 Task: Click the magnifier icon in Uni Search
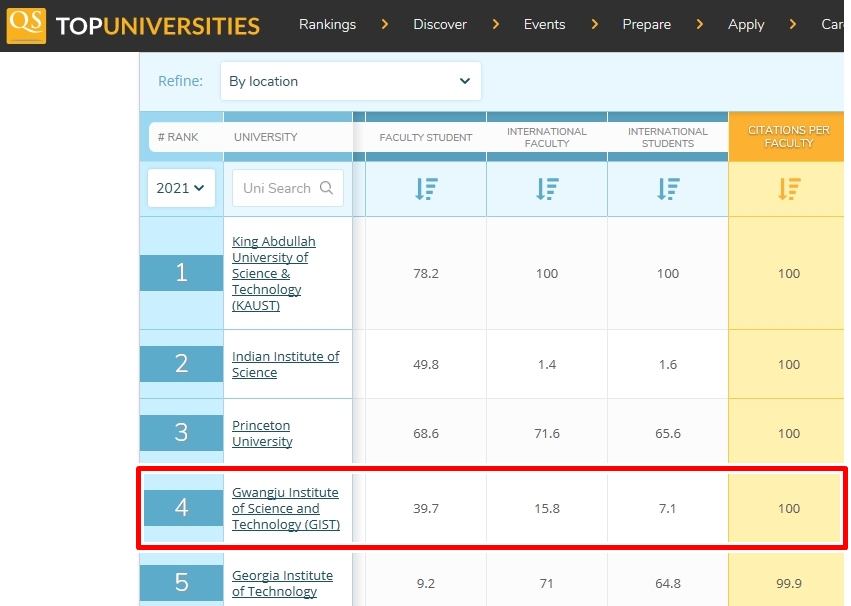coord(327,188)
